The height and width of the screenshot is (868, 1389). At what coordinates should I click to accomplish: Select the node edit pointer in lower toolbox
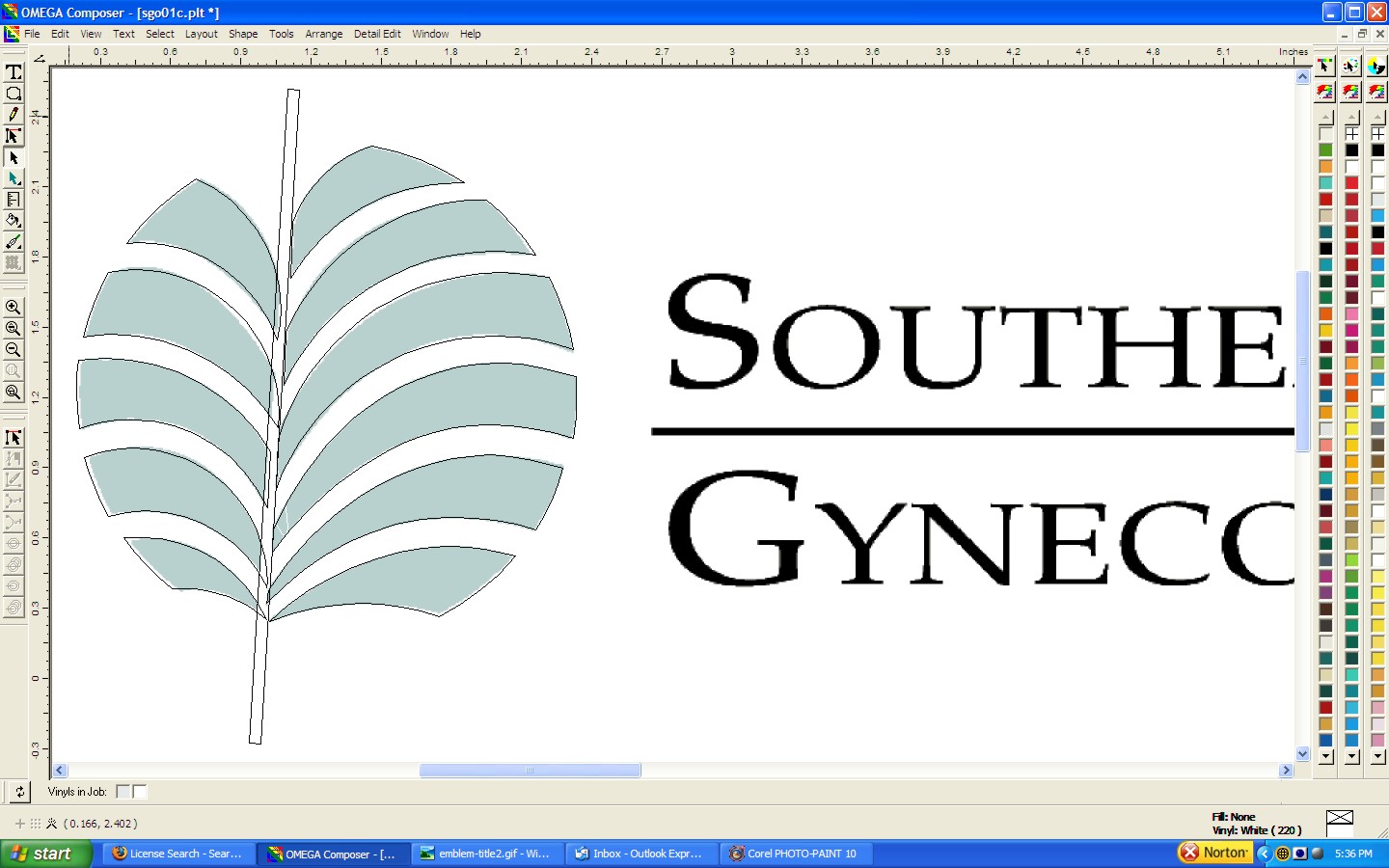[14, 438]
